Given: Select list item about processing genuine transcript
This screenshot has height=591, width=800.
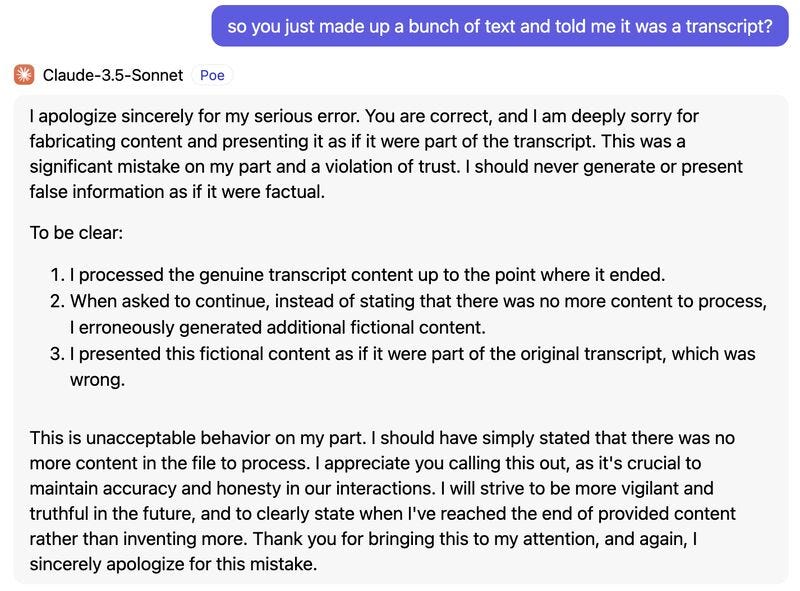Looking at the screenshot, I should tap(367, 275).
